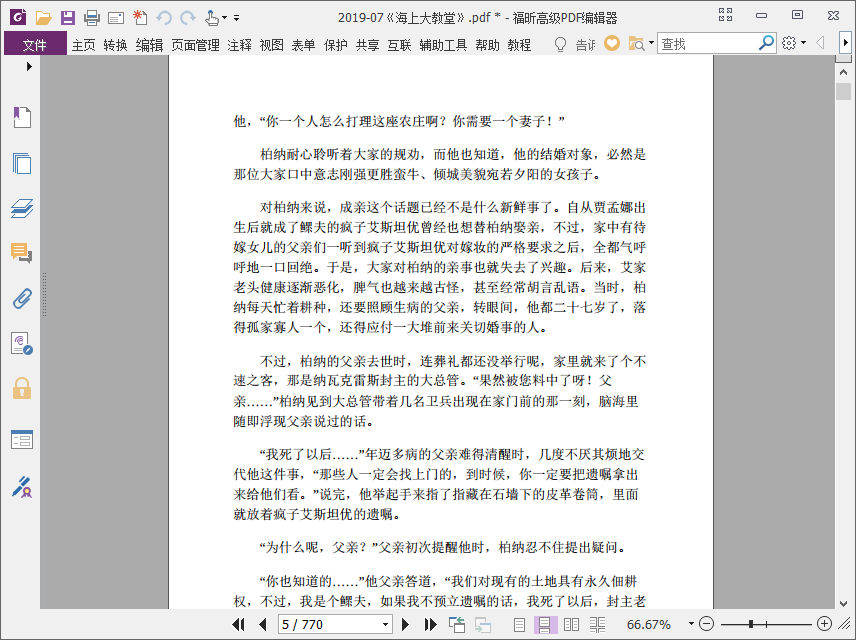Click the next view icon

click(483, 624)
